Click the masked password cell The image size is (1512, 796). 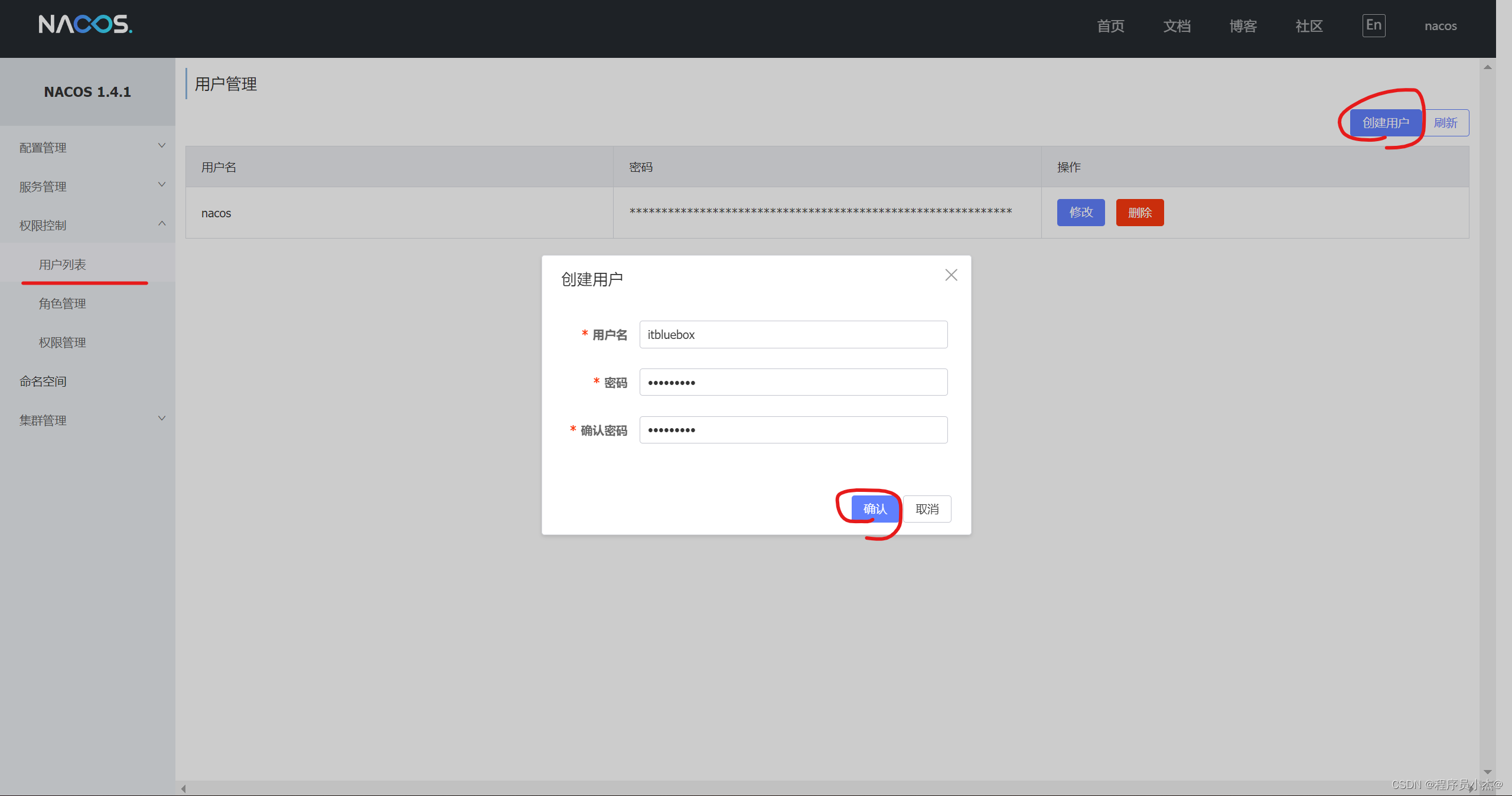tap(827, 213)
